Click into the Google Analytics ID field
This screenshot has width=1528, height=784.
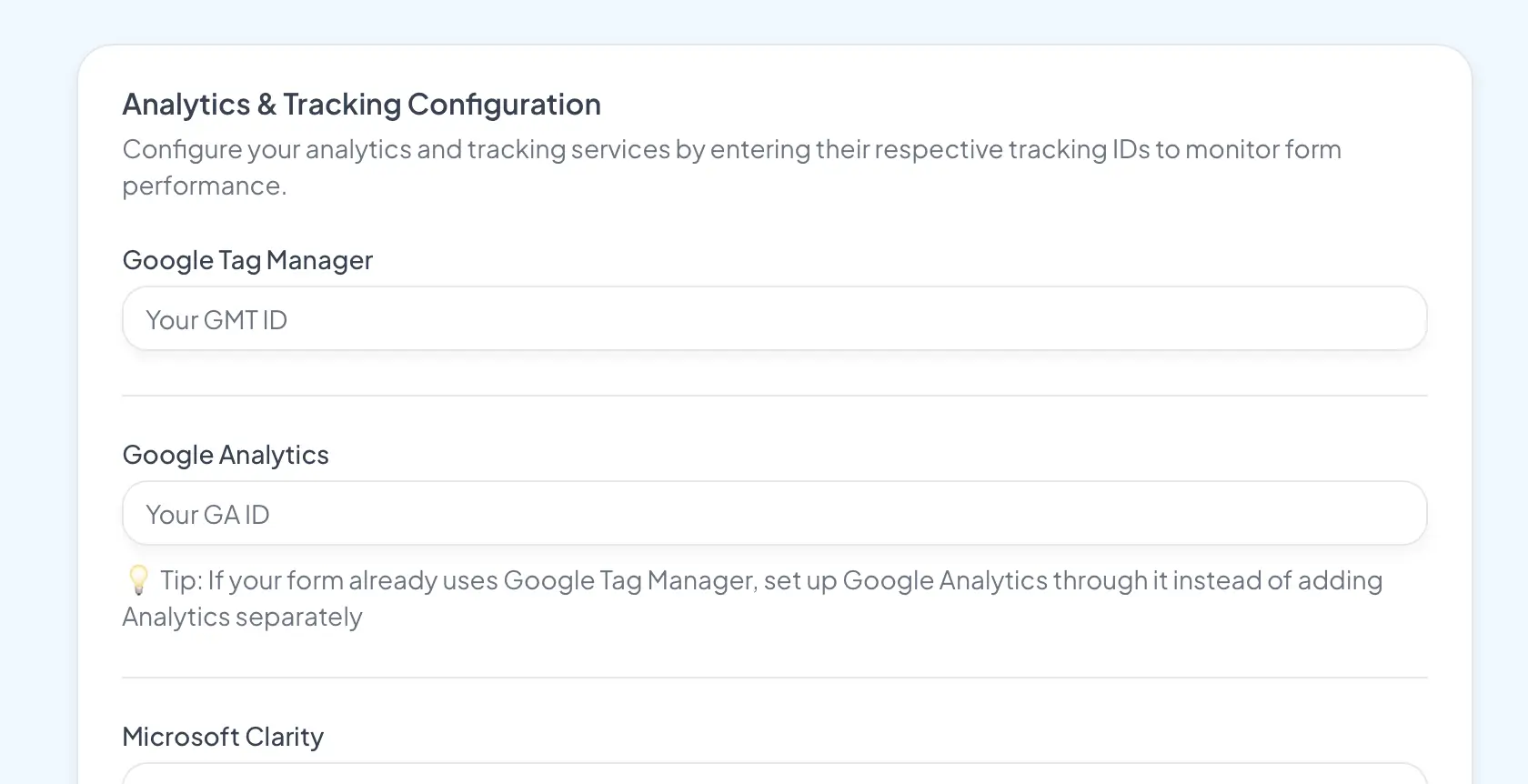tap(774, 514)
